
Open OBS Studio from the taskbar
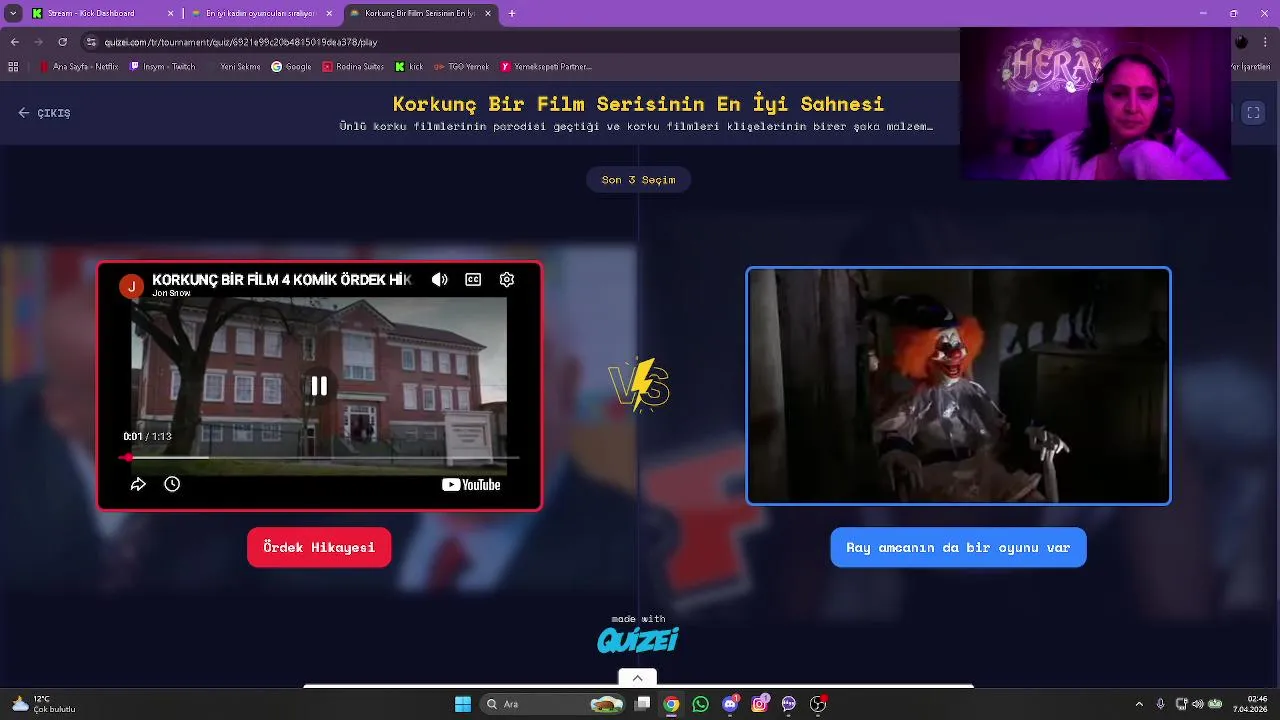(x=818, y=704)
